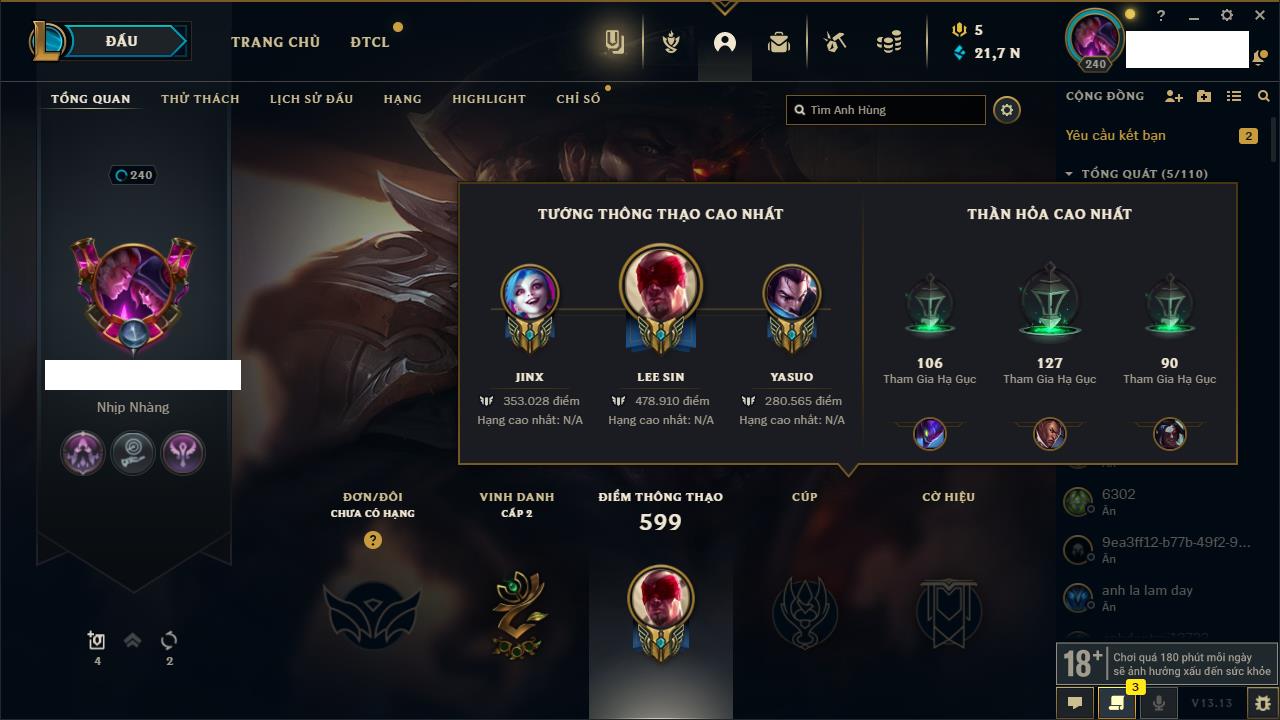The height and width of the screenshot is (720, 1280).
Task: Click the Tìm Anh Hùng search field
Action: coord(886,110)
